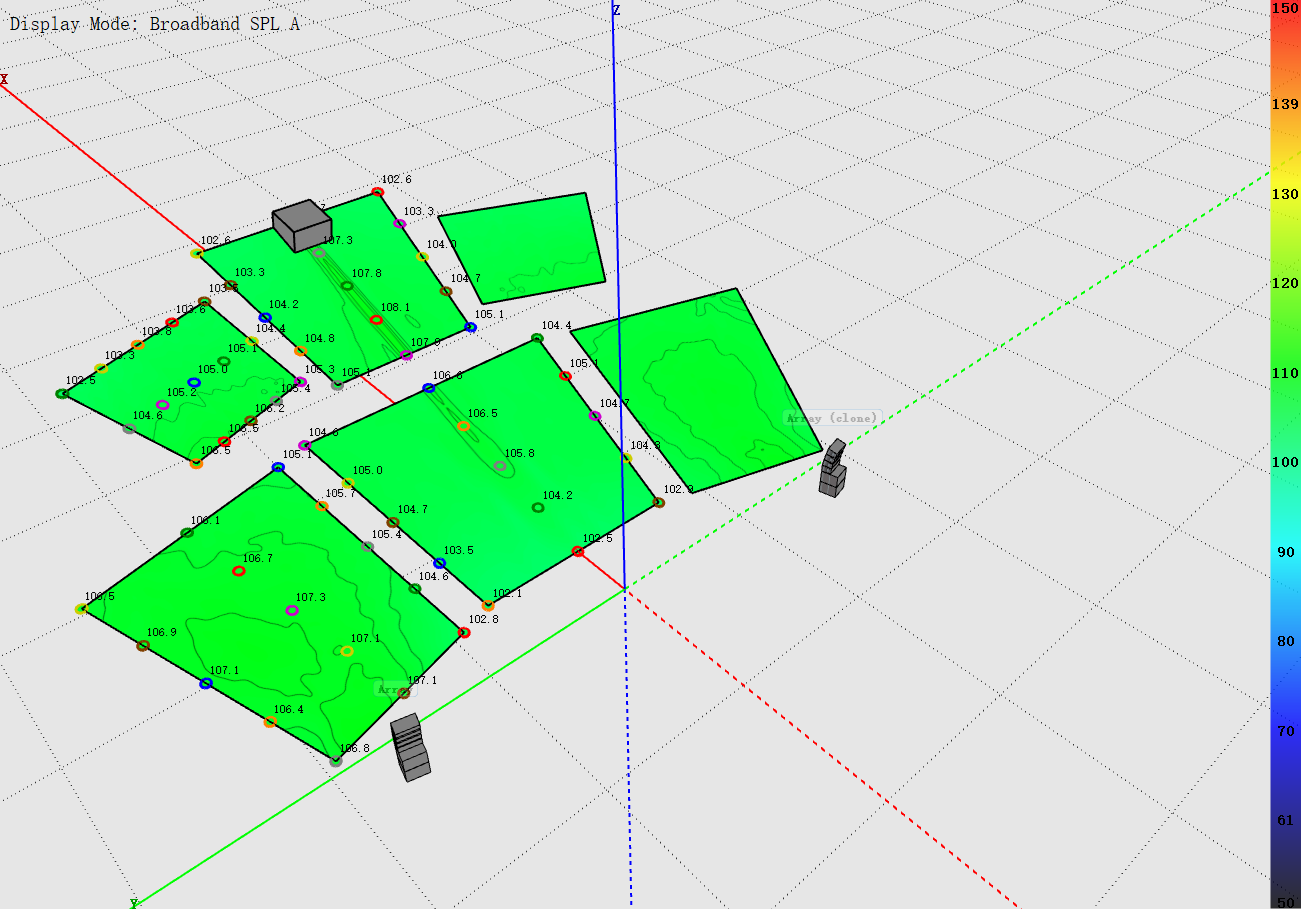This screenshot has width=1301, height=909.
Task: Click the magenta ring marker labeled 107.3 in front surface
Action: click(292, 610)
